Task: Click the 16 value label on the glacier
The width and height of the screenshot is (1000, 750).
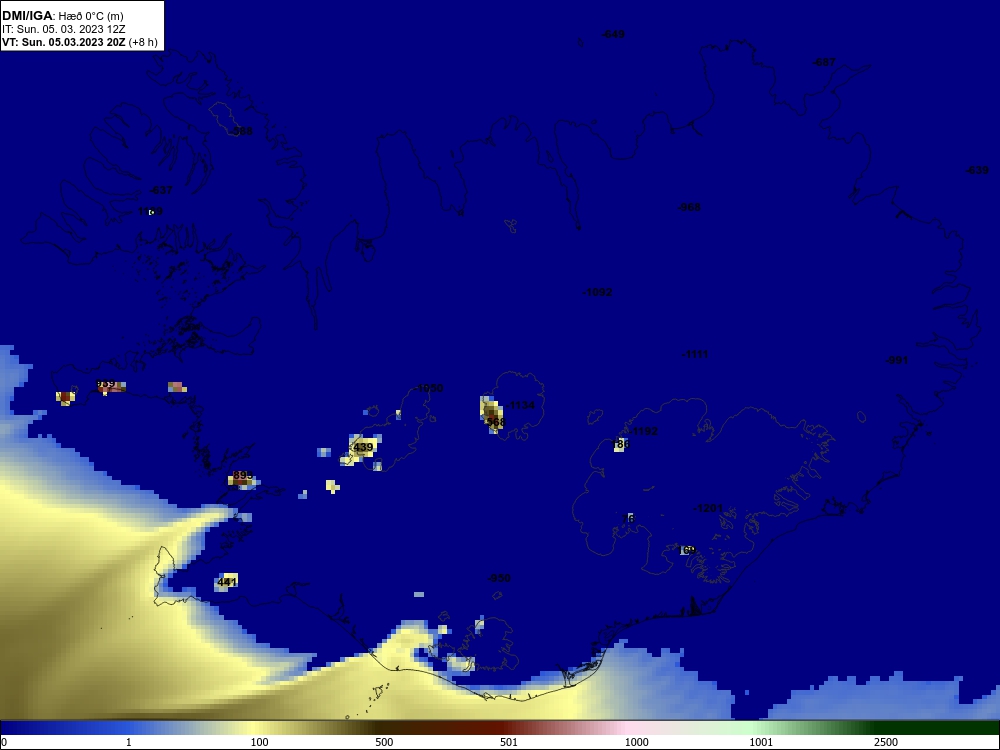Action: point(628,518)
